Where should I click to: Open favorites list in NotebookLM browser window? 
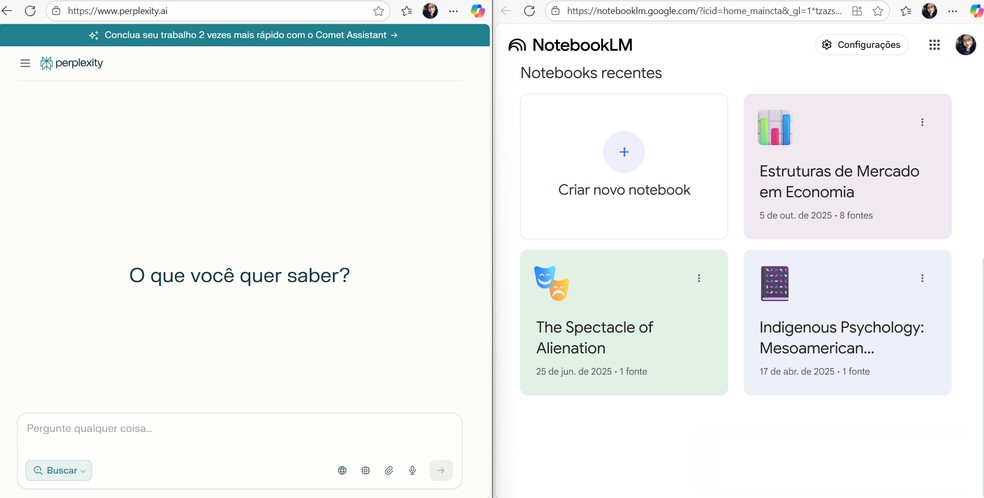[x=906, y=11]
